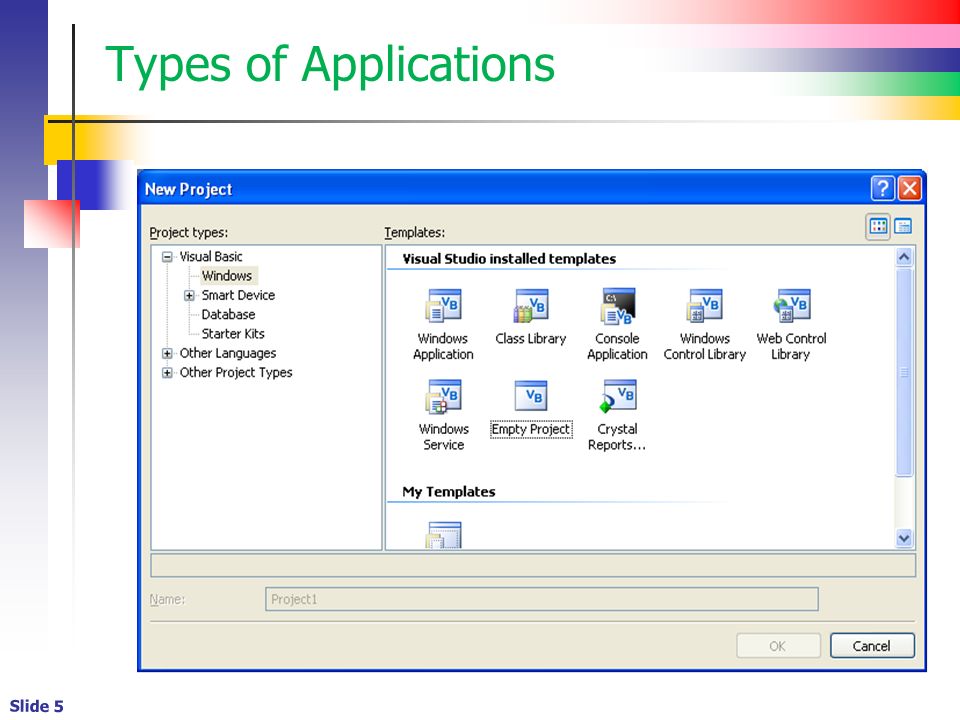Screen dimensions: 960x720
Task: Pick the Console Application template icon
Action: [618, 306]
